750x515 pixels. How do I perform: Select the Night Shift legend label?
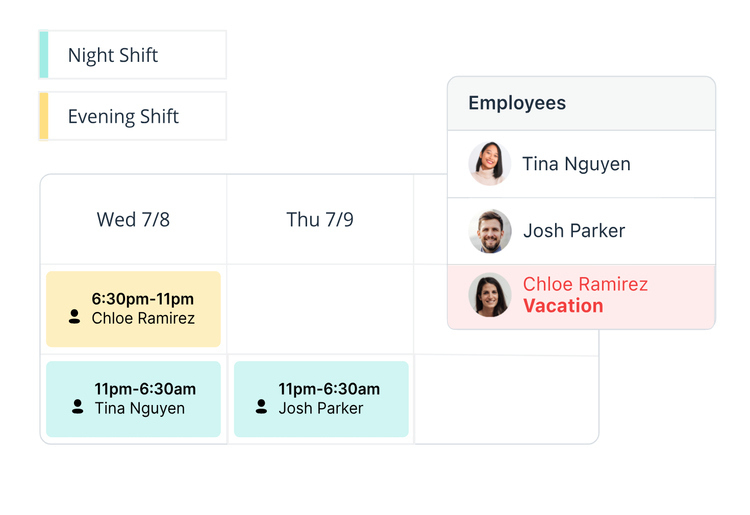[113, 55]
